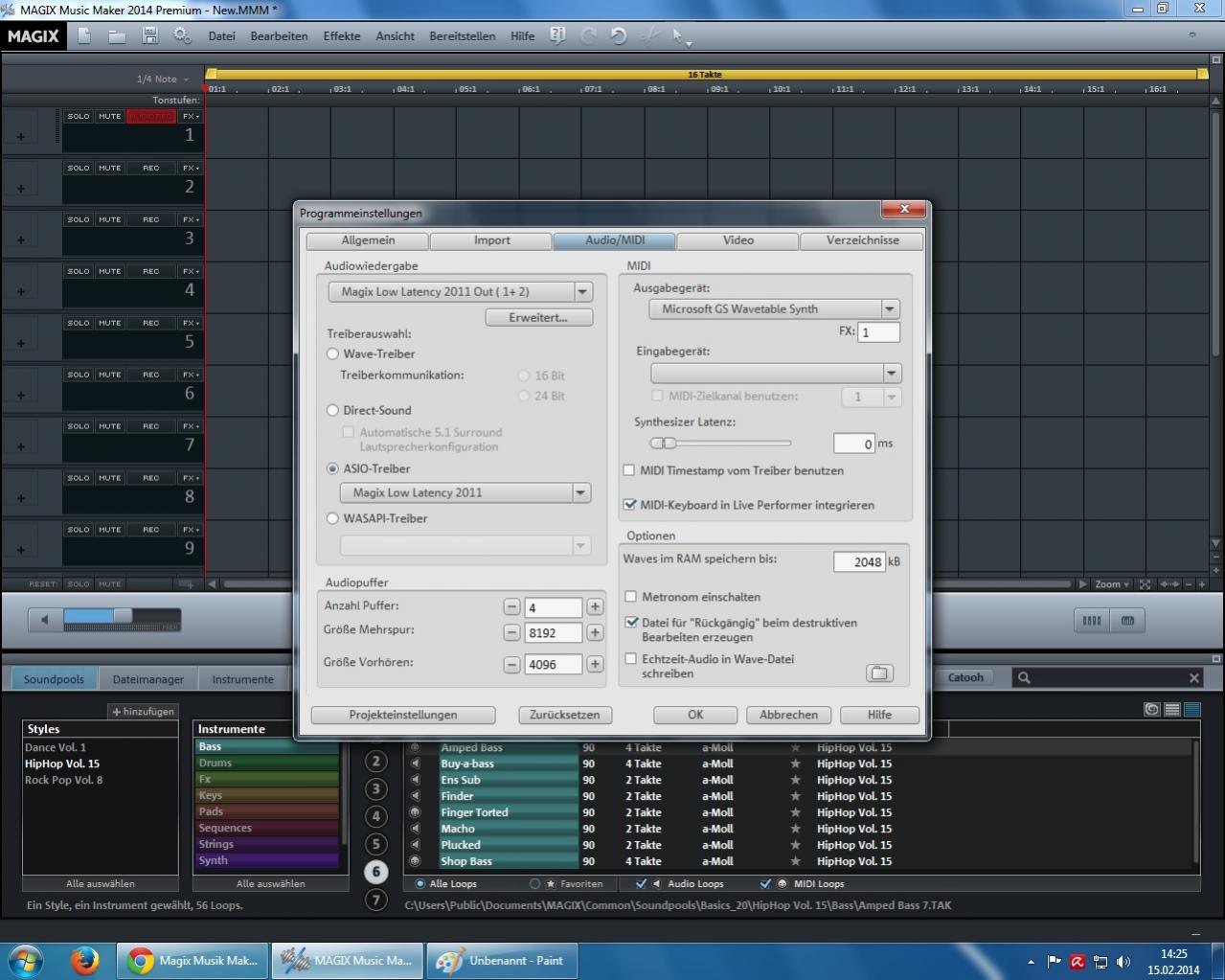Open the Zoom dropdown in the arranger

tap(1112, 584)
